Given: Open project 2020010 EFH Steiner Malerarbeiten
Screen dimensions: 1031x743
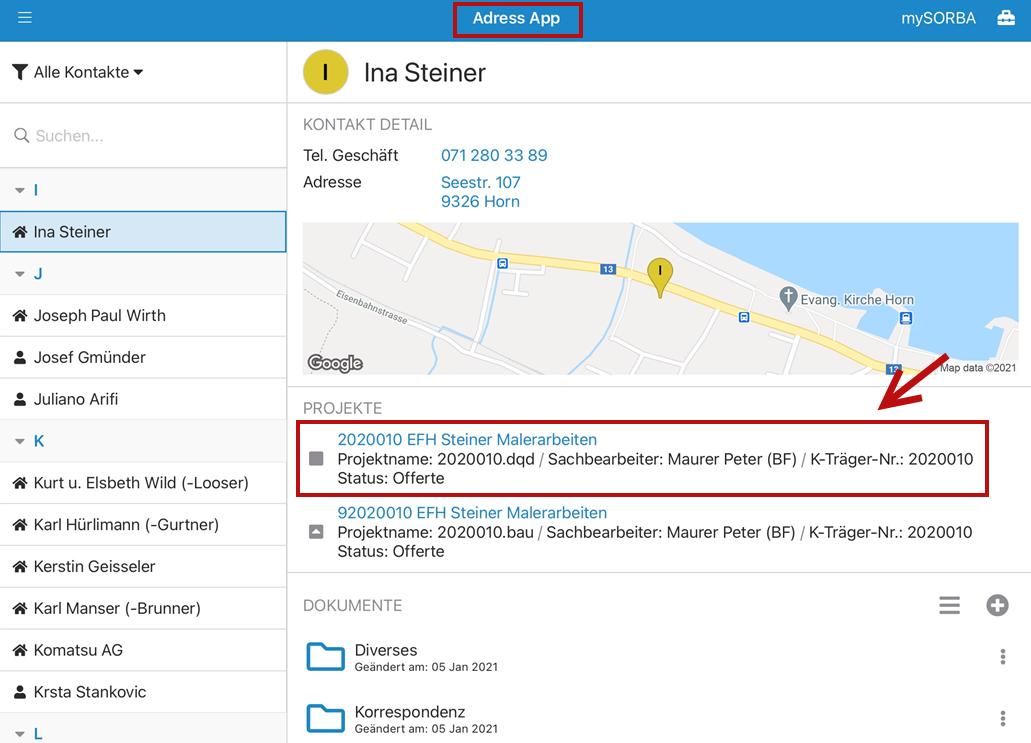Looking at the screenshot, I should pyautogui.click(x=467, y=439).
